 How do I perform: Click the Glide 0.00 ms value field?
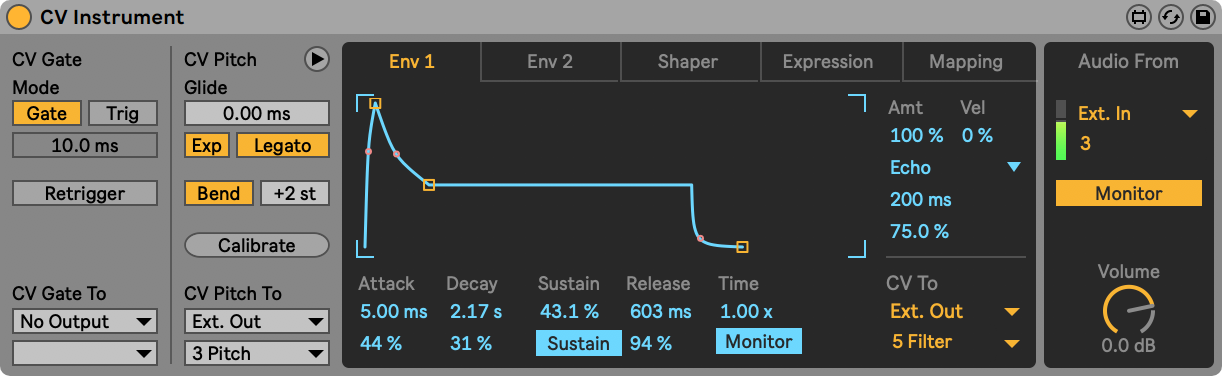(257, 113)
